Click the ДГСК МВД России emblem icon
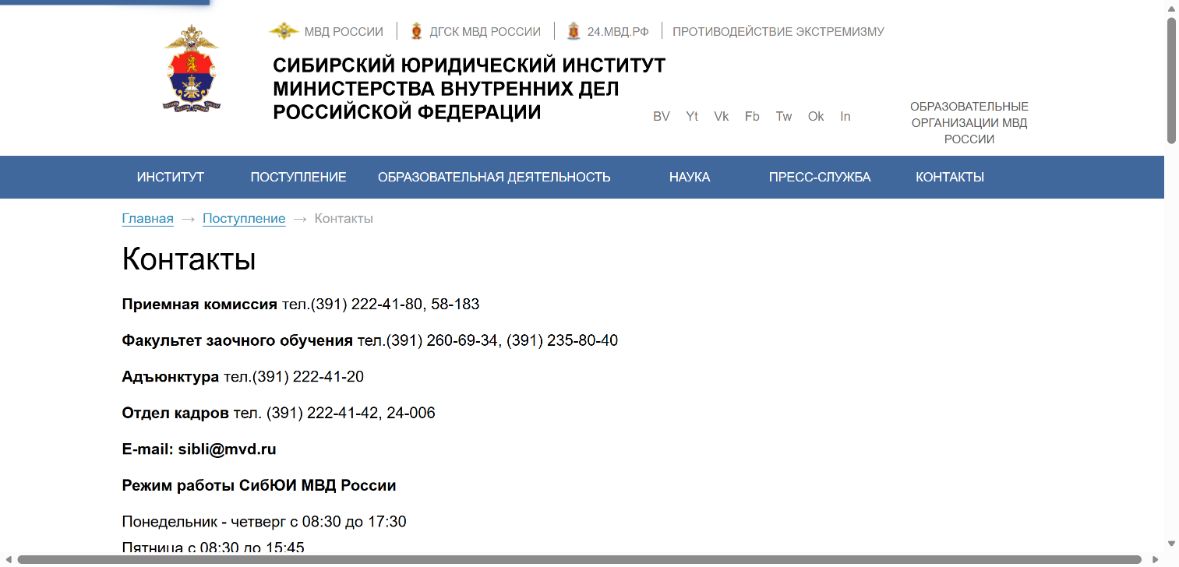This screenshot has width=1179, height=567. [x=416, y=32]
